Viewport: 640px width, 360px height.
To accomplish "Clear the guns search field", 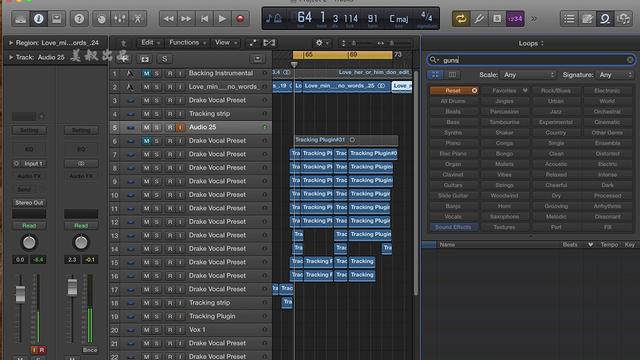I will [x=630, y=60].
